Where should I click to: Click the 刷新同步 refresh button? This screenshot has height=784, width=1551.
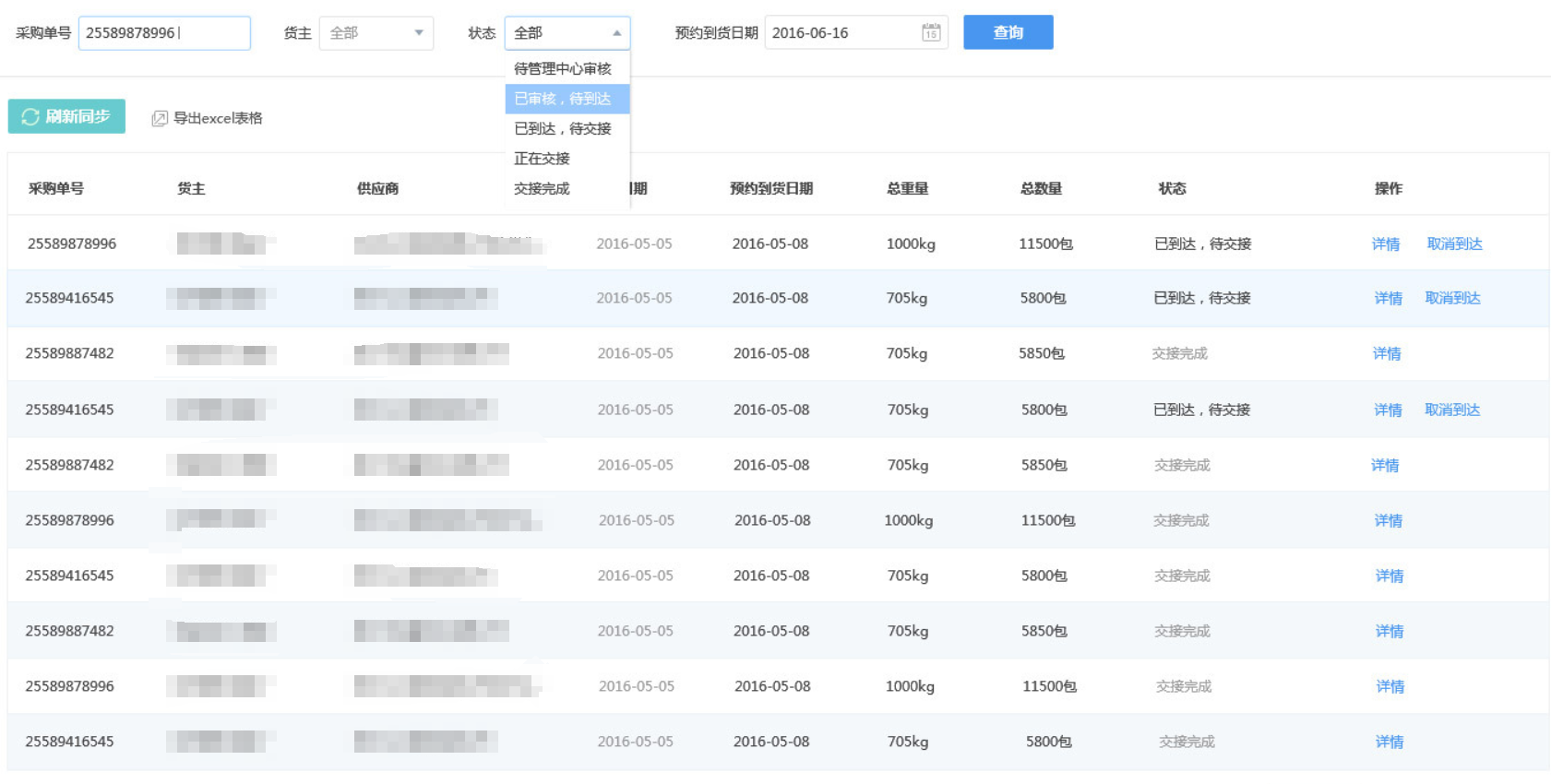tap(66, 116)
